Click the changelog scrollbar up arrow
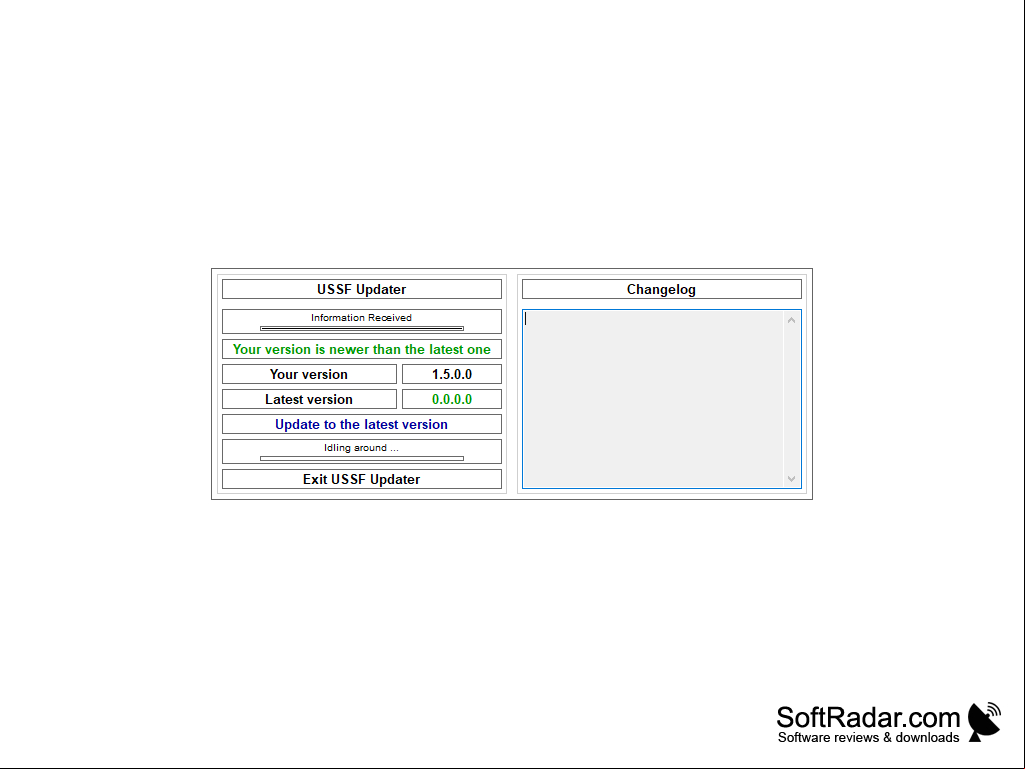Viewport: 1025px width, 769px height. tap(792, 320)
